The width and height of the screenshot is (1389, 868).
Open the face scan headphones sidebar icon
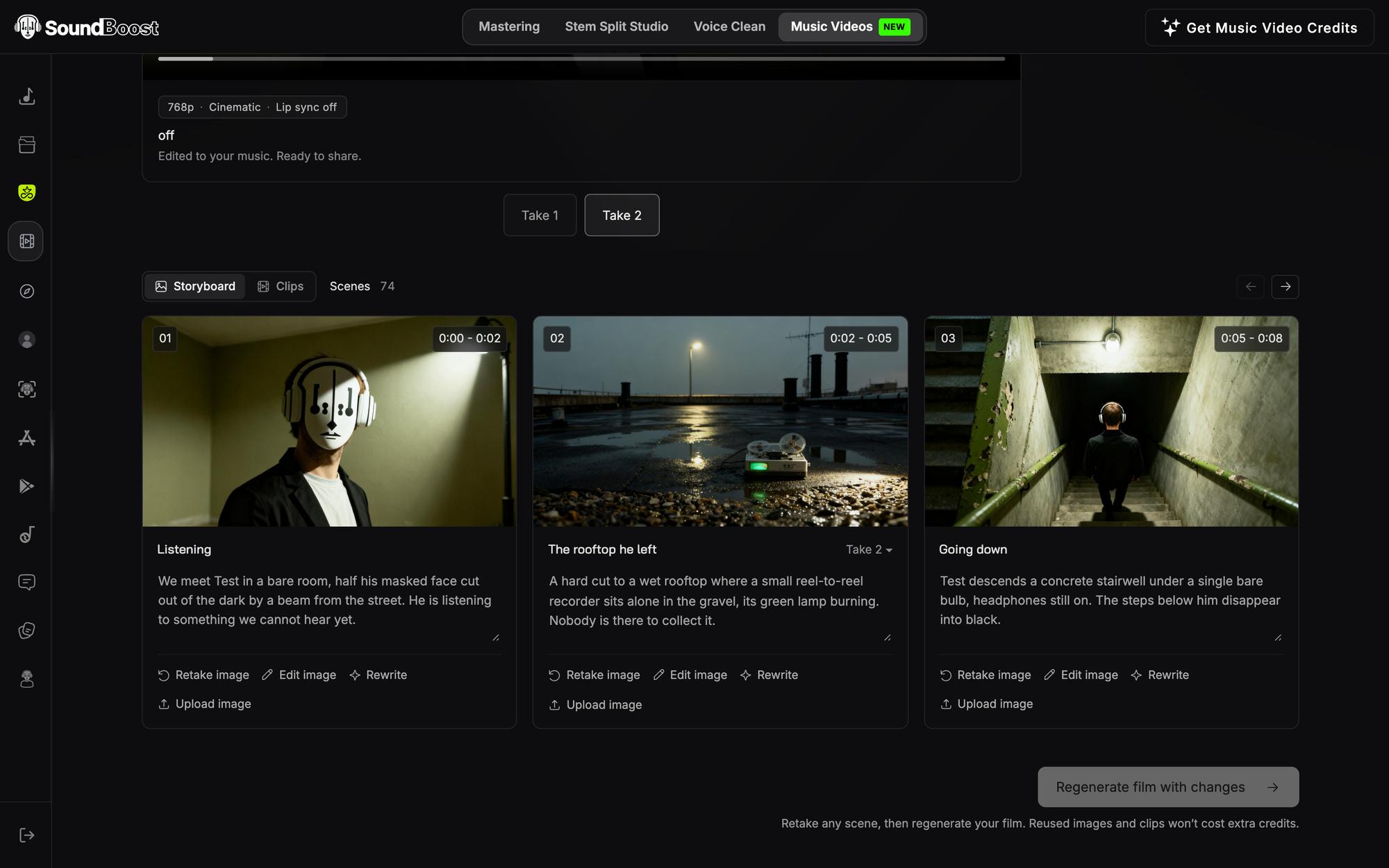point(26,389)
